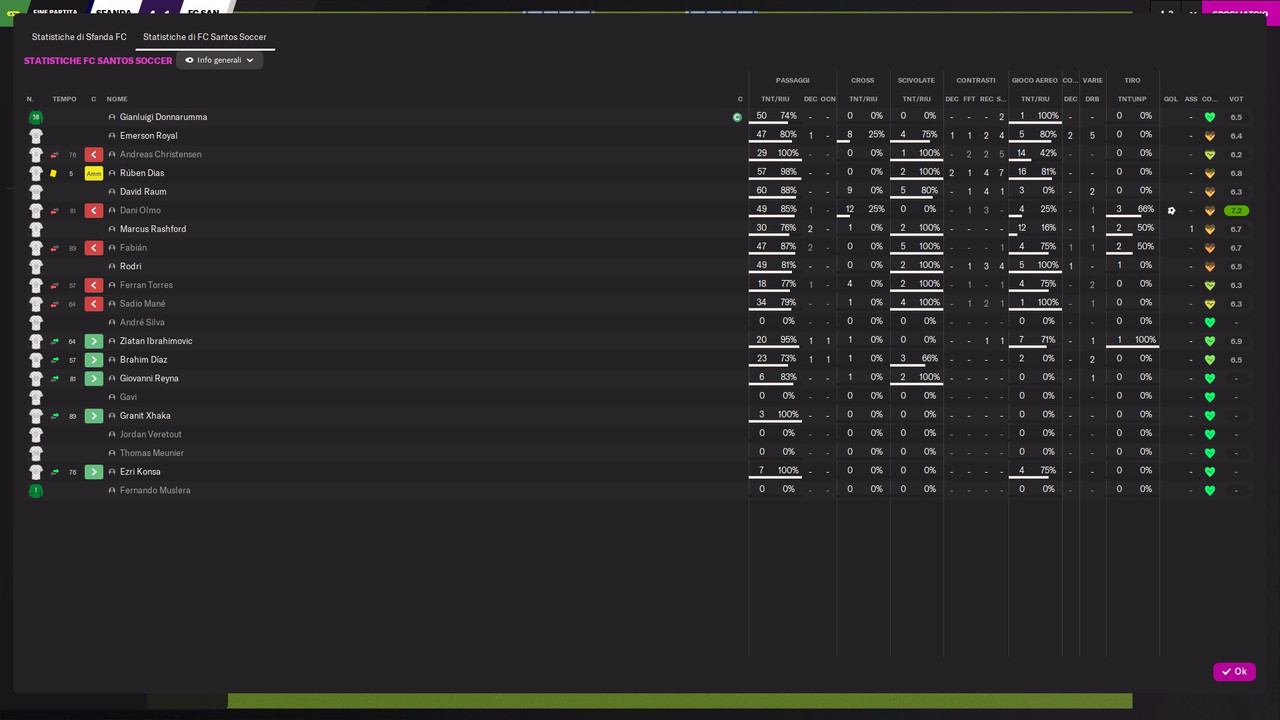Click shirt number 38 badge for Donnarumma
1280x720 pixels.
point(36,117)
